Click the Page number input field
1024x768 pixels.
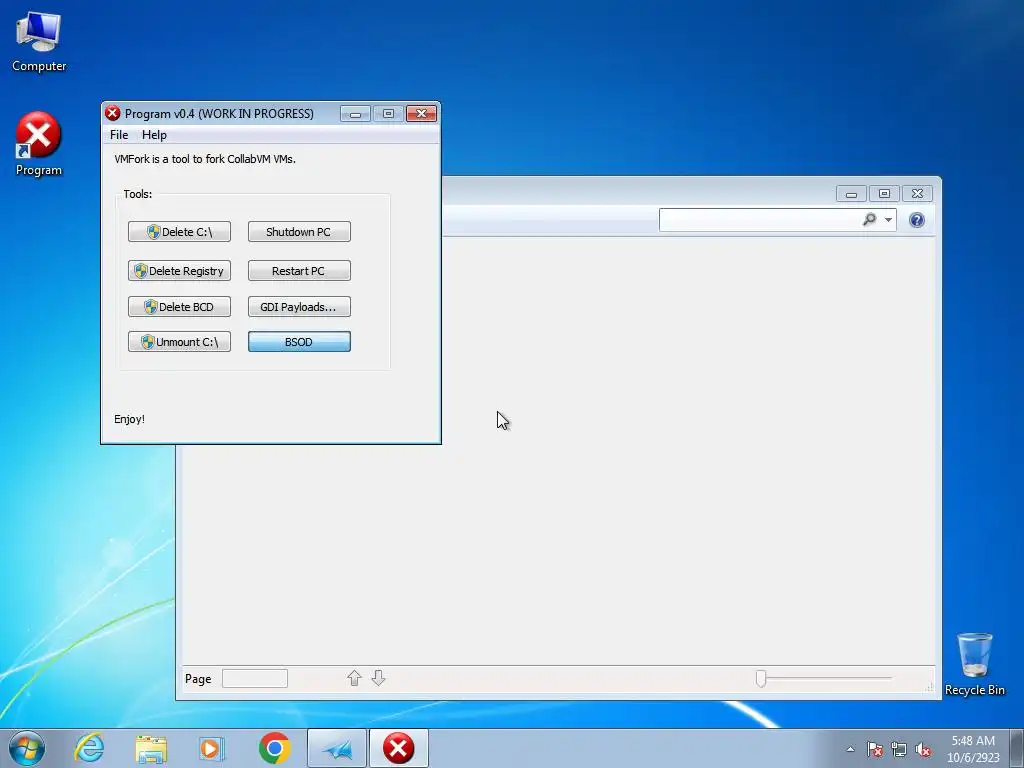point(255,679)
